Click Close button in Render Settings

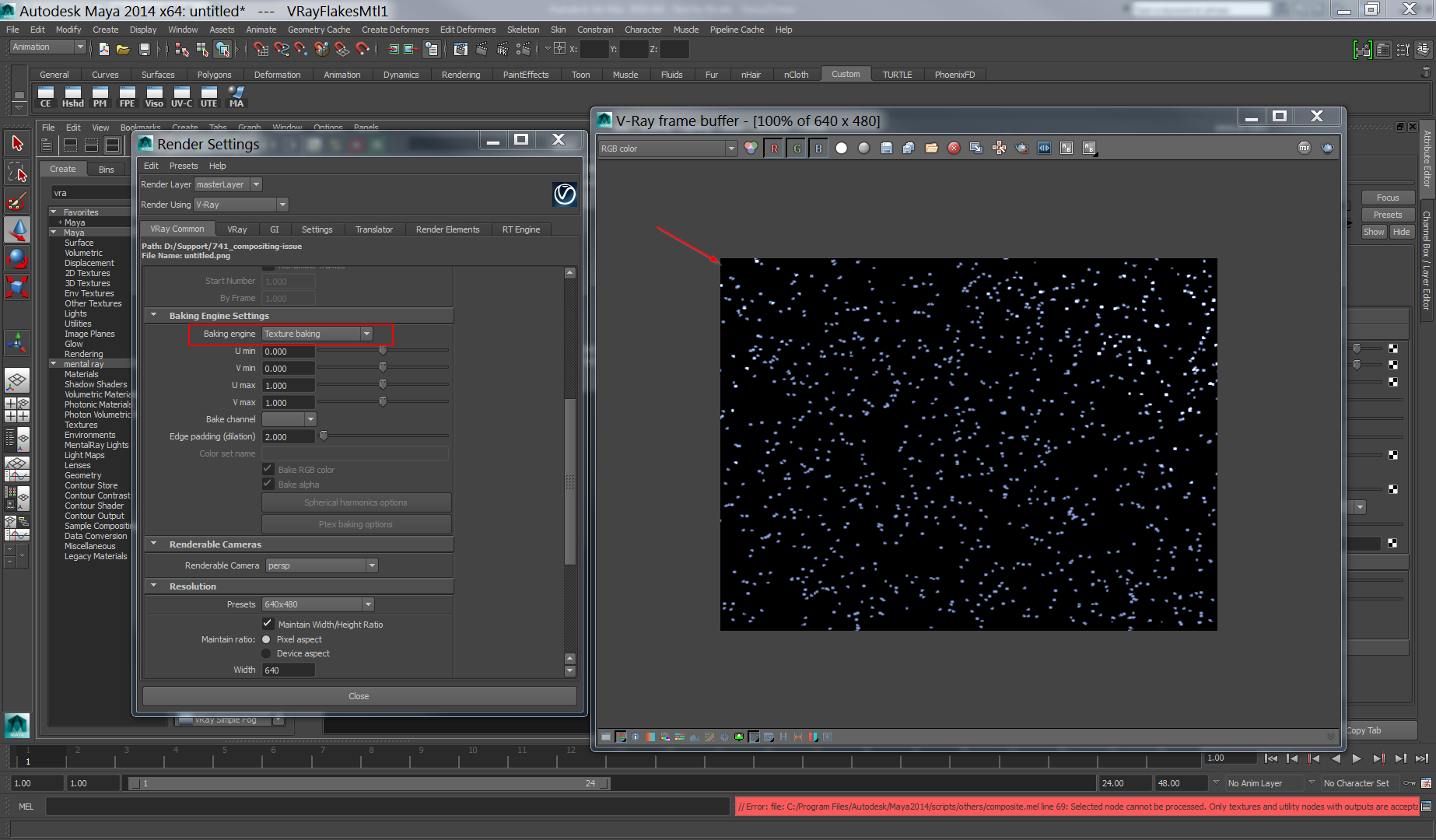pyautogui.click(x=359, y=696)
